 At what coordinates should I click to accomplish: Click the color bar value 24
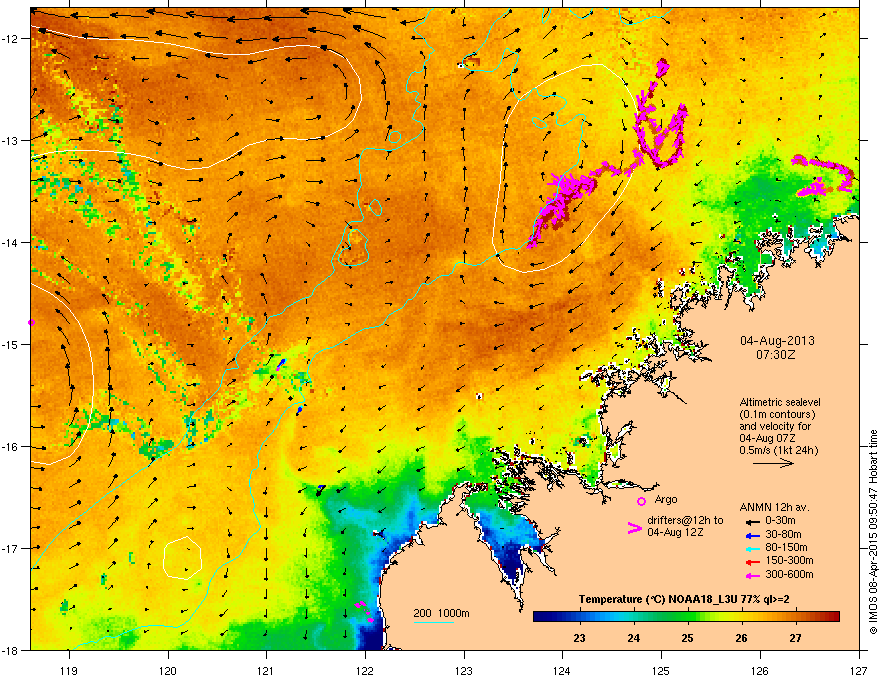tap(634, 638)
